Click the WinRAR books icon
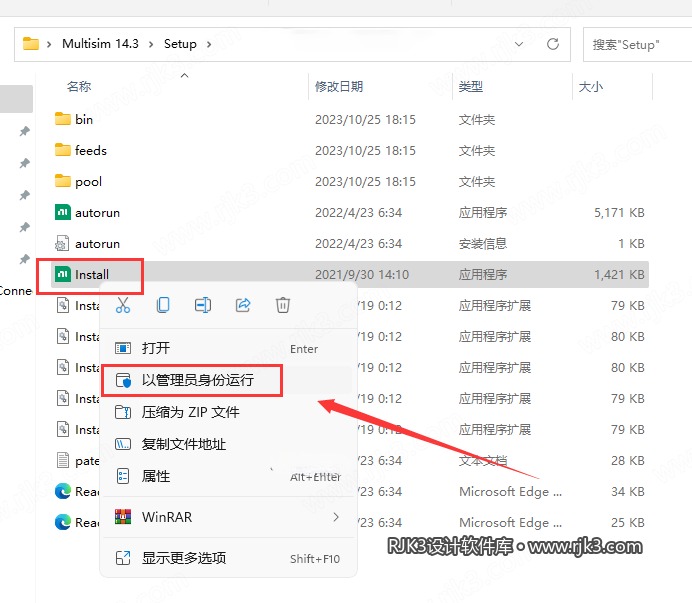The image size is (692, 603). click(123, 516)
